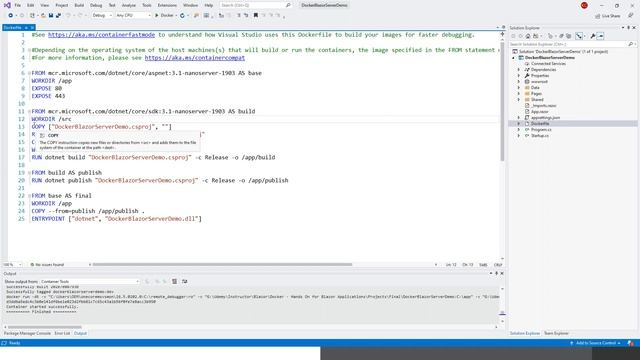Select App.razor in Solution Explorer
The height and width of the screenshot is (360, 640).
coord(539,111)
